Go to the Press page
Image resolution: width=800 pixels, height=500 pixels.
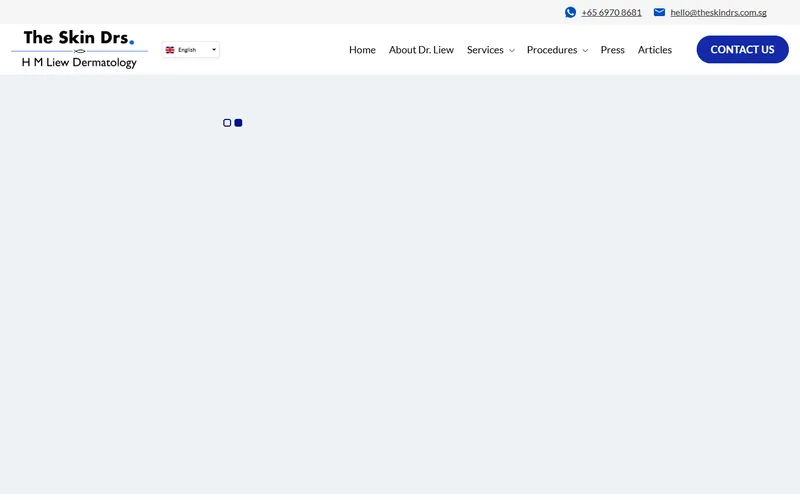pyautogui.click(x=612, y=50)
